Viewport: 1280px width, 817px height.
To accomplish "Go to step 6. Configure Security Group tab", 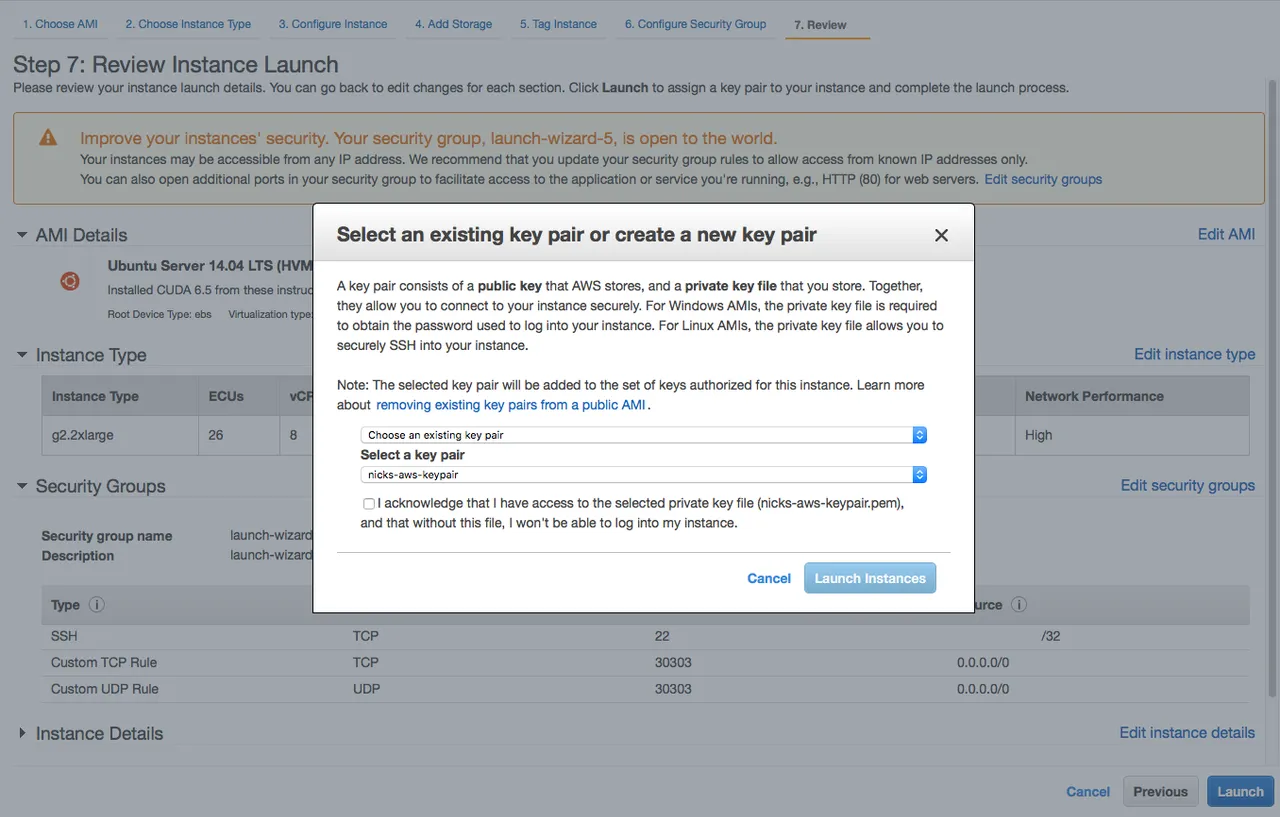I will 696,24.
